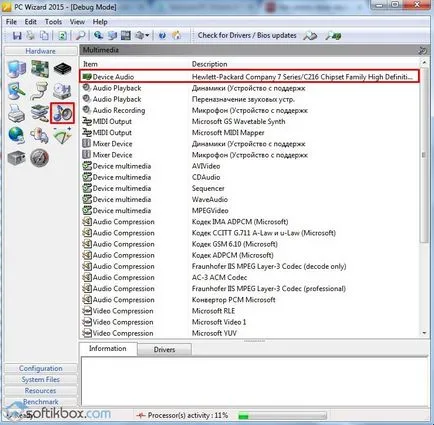
Task: Select the Device Audio row
Action: 249,77
